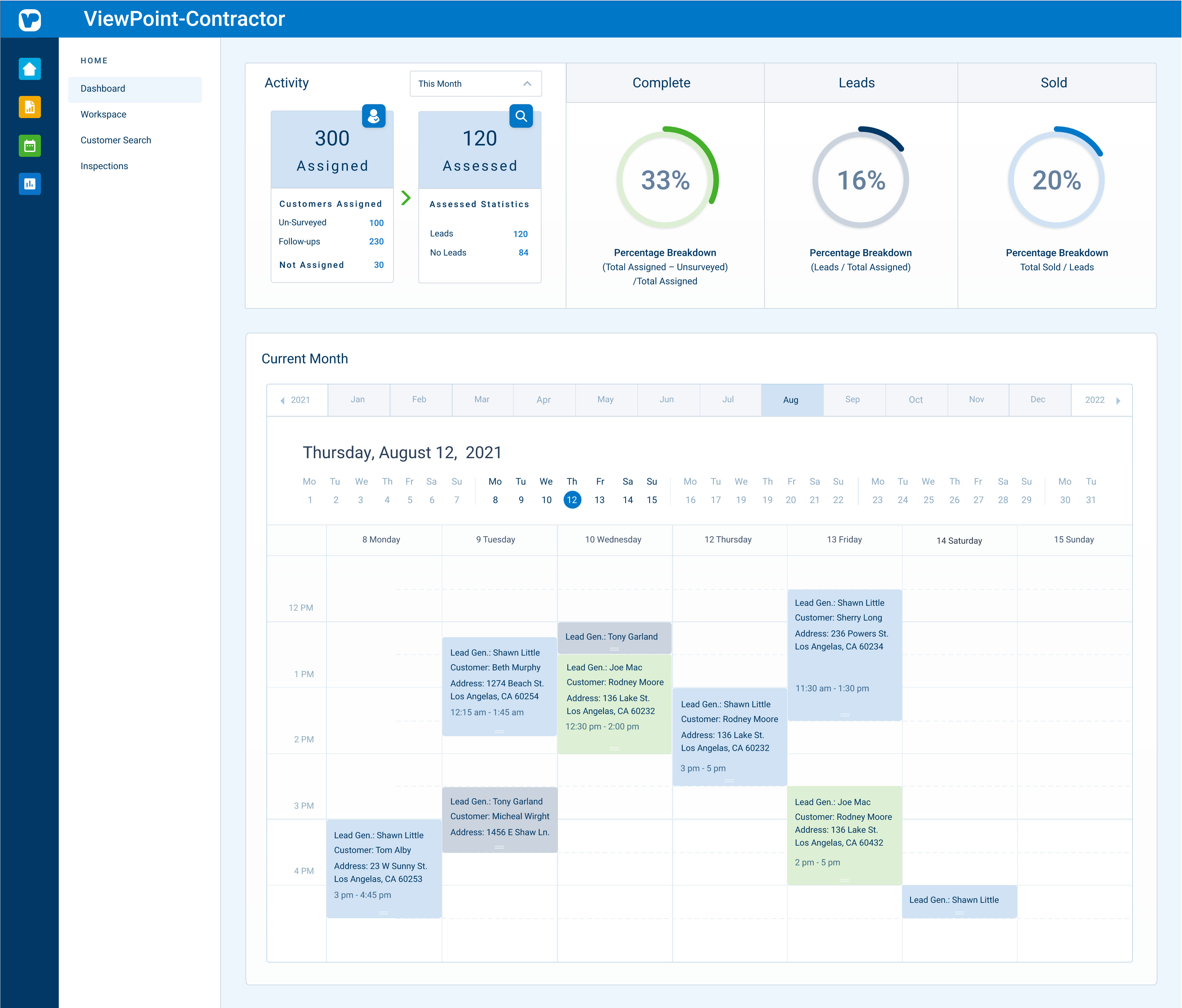This screenshot has height=1008, width=1182.
Task: Open the Customer Search page
Action: click(x=116, y=140)
